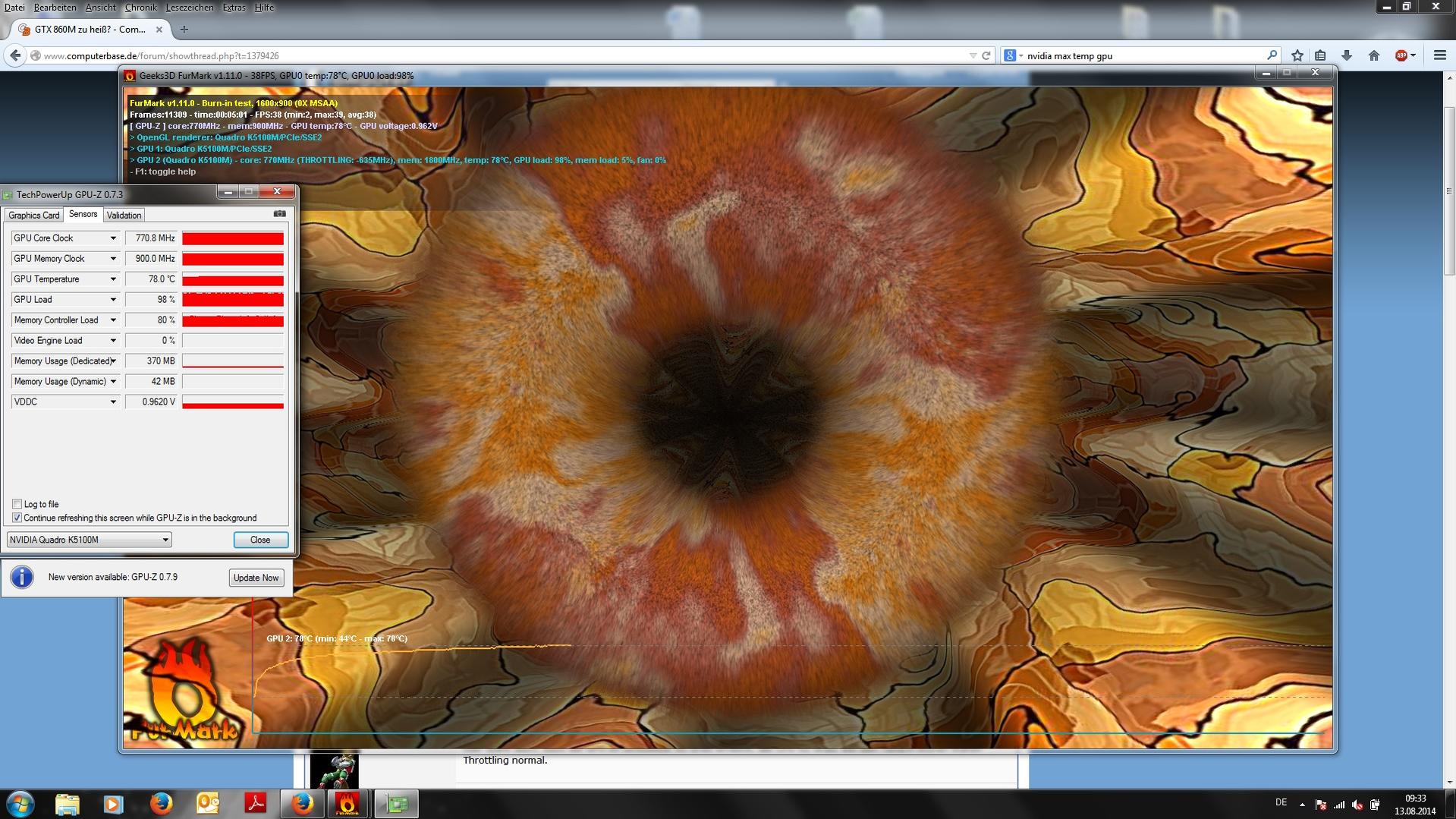Screen dimensions: 1456x819
Task: Switch to GPU-Z in the taskbar
Action: [396, 804]
